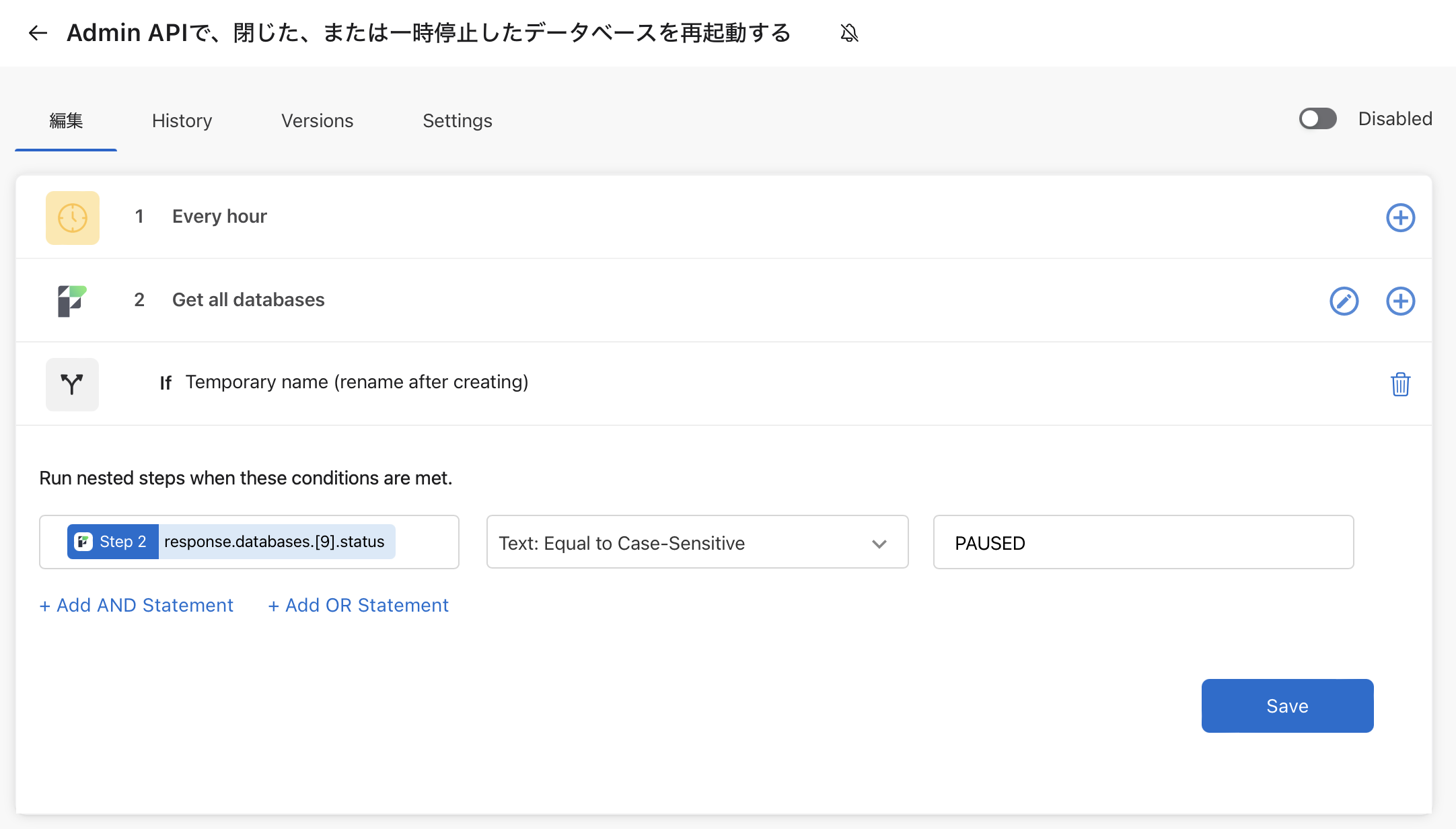The image size is (1456, 829).
Task: Delete the If condition step
Action: point(1400,384)
